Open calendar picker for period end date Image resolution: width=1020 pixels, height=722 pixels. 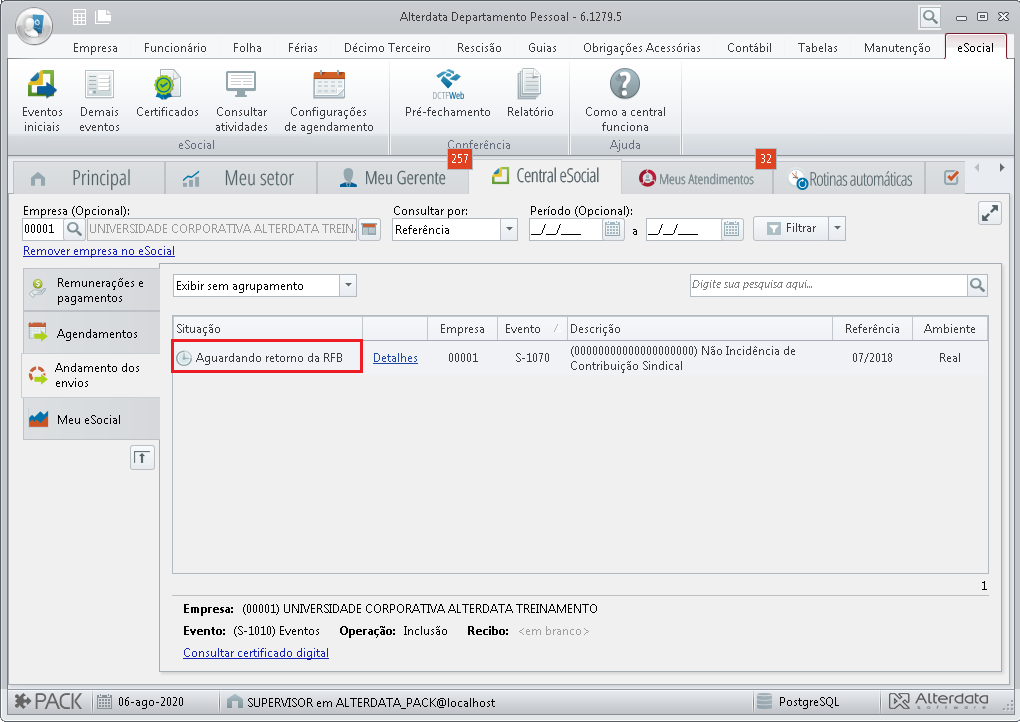(732, 229)
